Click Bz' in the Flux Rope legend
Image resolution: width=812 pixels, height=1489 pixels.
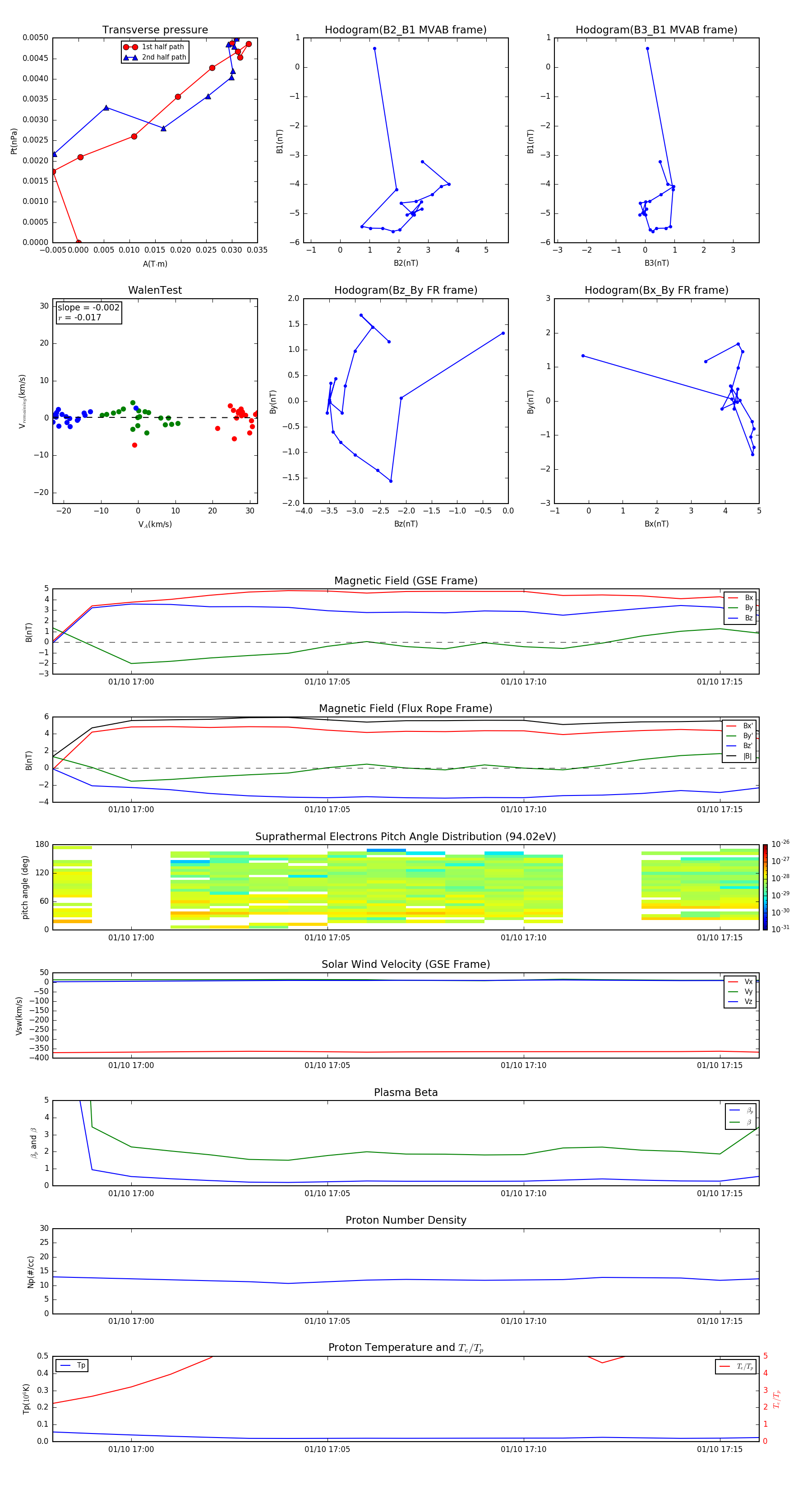point(740,746)
